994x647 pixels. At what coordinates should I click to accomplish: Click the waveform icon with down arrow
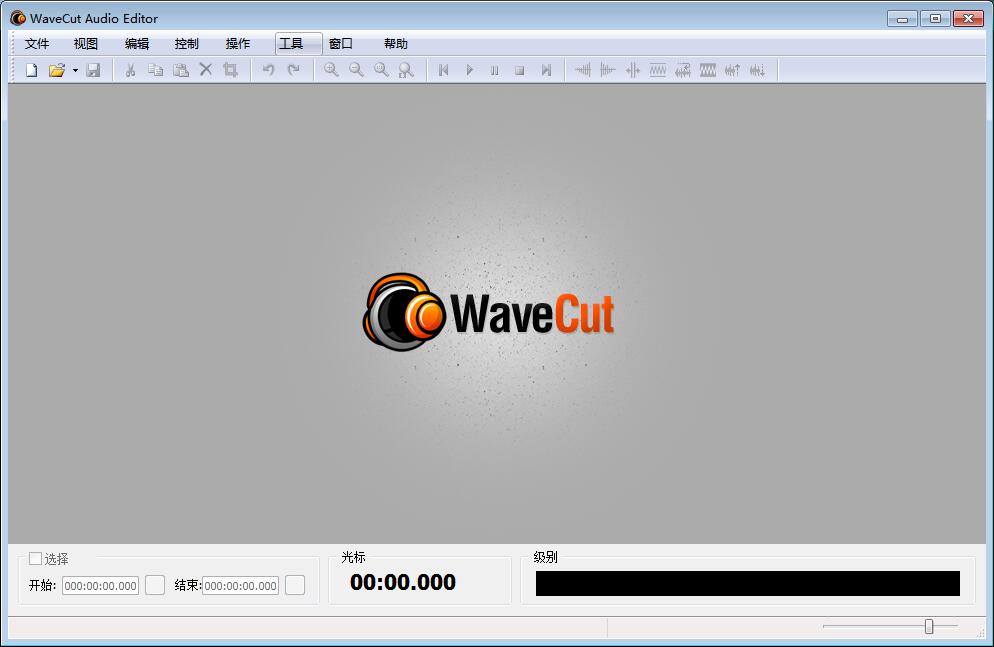pos(758,70)
